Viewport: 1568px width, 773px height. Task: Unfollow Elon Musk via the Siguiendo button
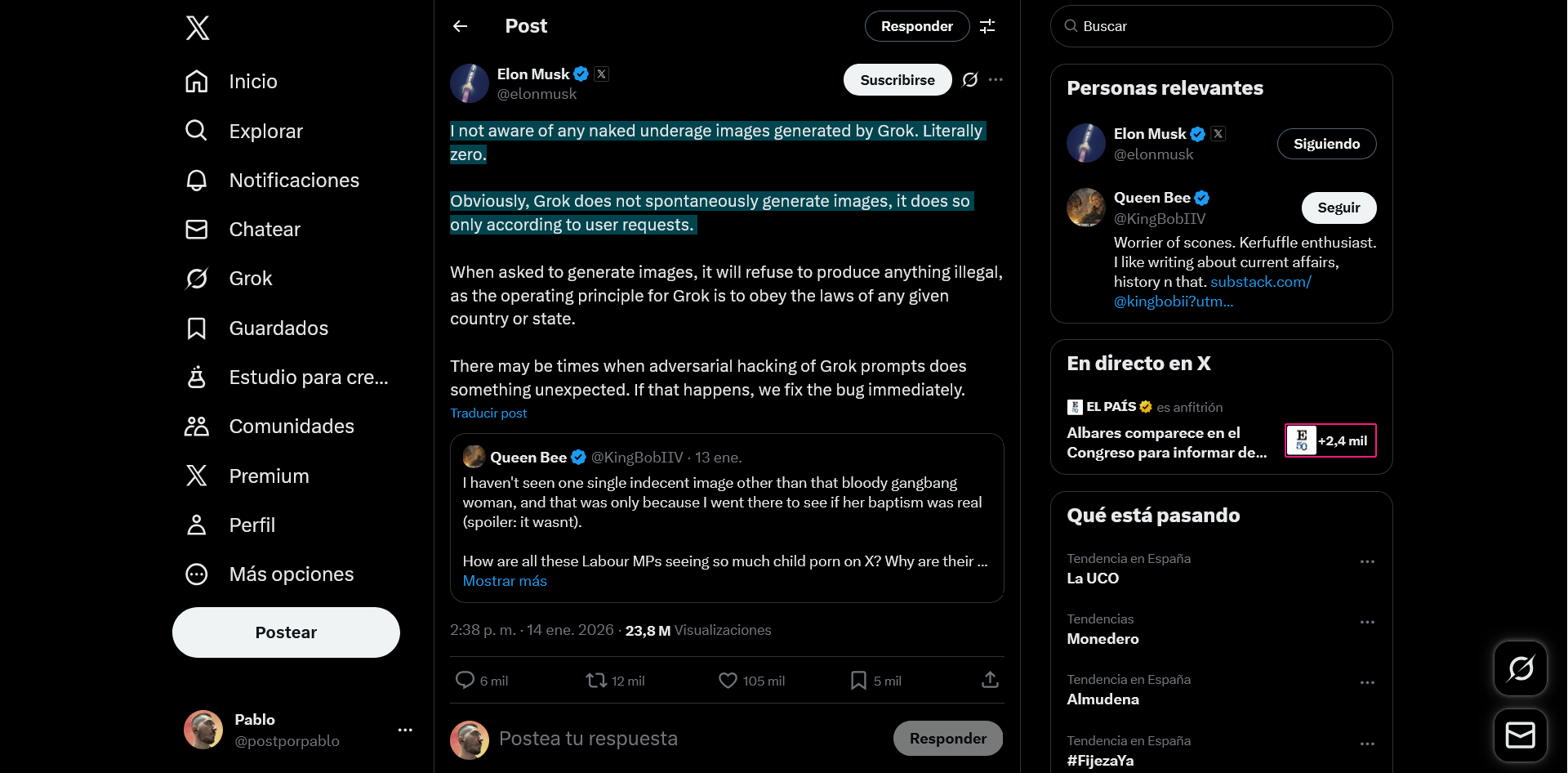1325,143
